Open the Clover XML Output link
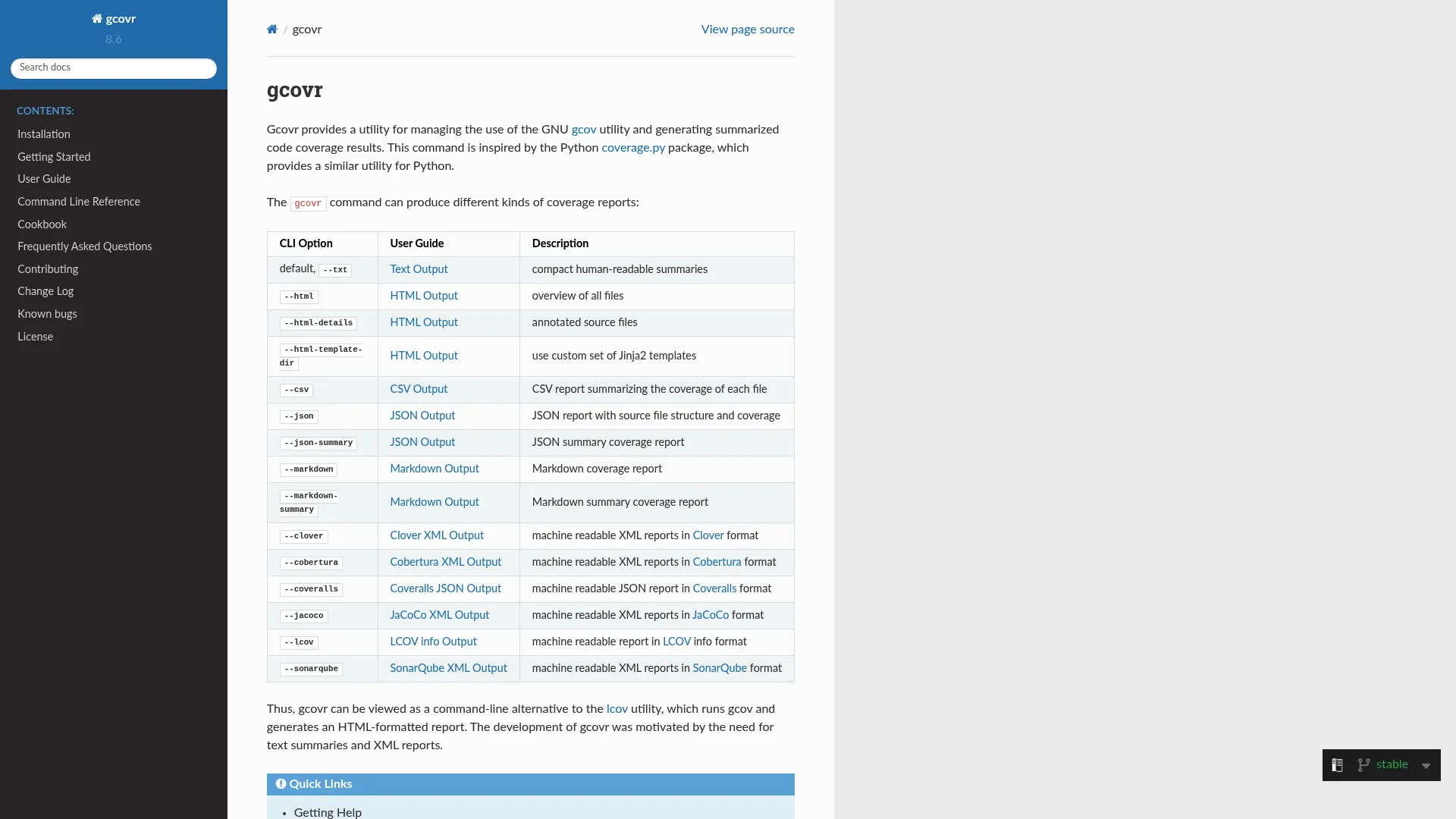 437,535
